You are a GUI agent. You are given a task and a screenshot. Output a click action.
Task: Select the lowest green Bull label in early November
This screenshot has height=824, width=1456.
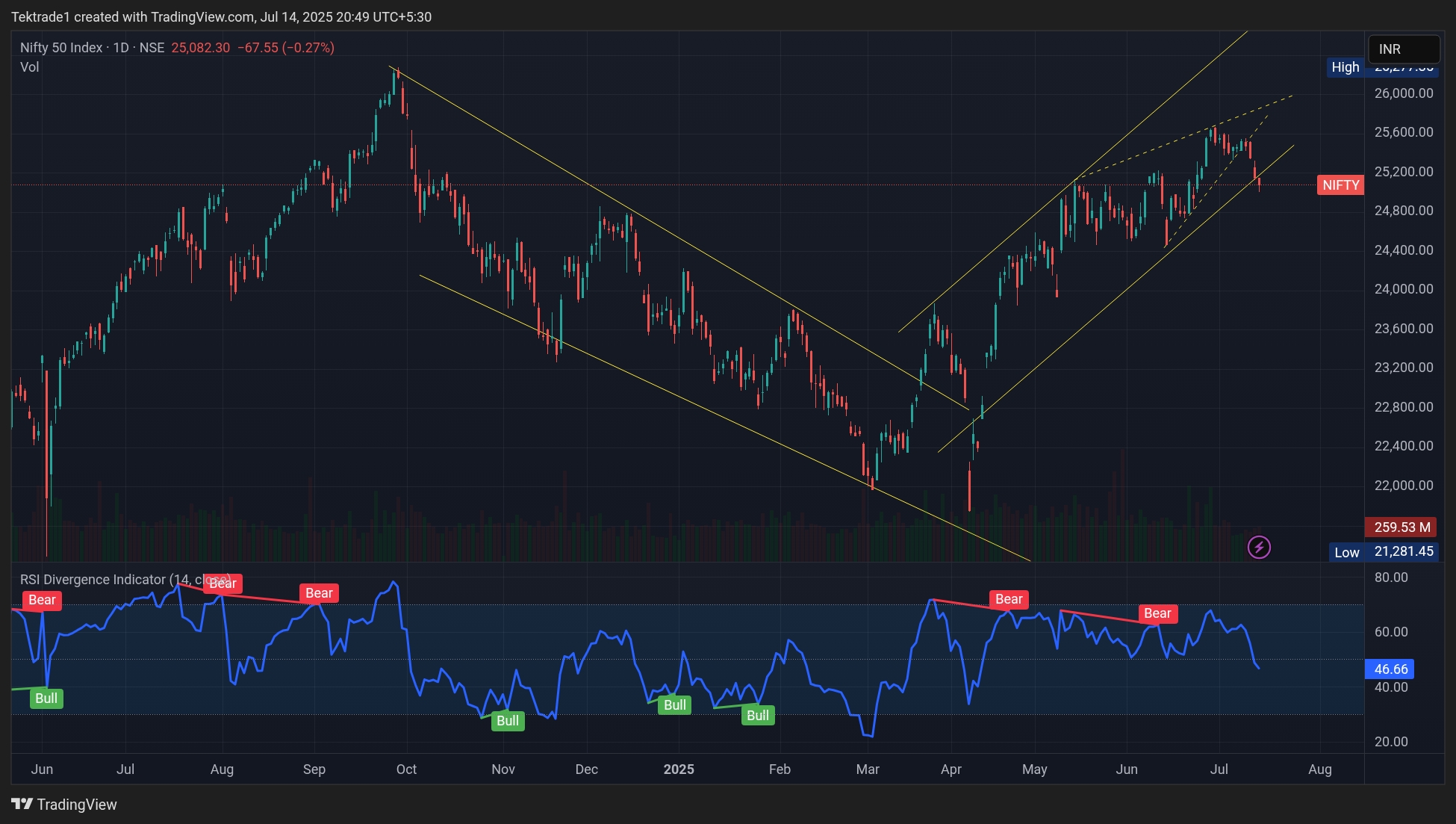click(x=508, y=721)
